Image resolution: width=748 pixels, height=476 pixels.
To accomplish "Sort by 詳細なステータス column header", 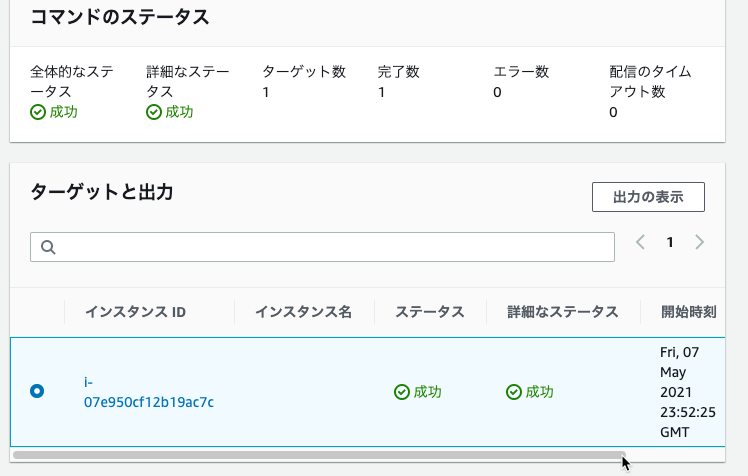I will pos(563,312).
